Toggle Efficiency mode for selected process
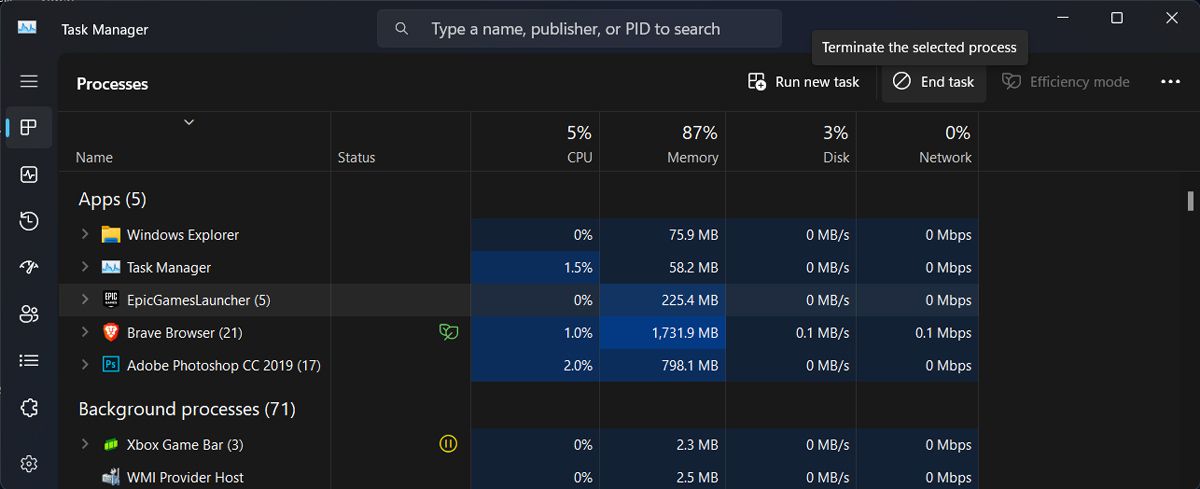Screen dimensions: 1200x489 pyautogui.click(x=1066, y=82)
